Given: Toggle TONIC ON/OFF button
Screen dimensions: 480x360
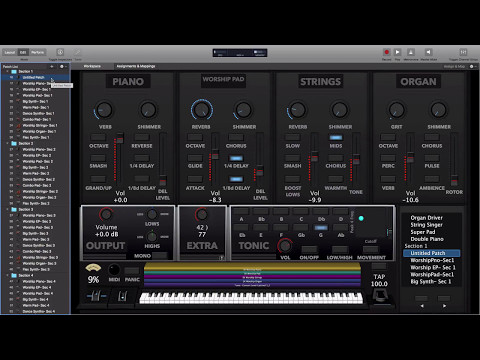Looking at the screenshot, I should click(309, 249).
